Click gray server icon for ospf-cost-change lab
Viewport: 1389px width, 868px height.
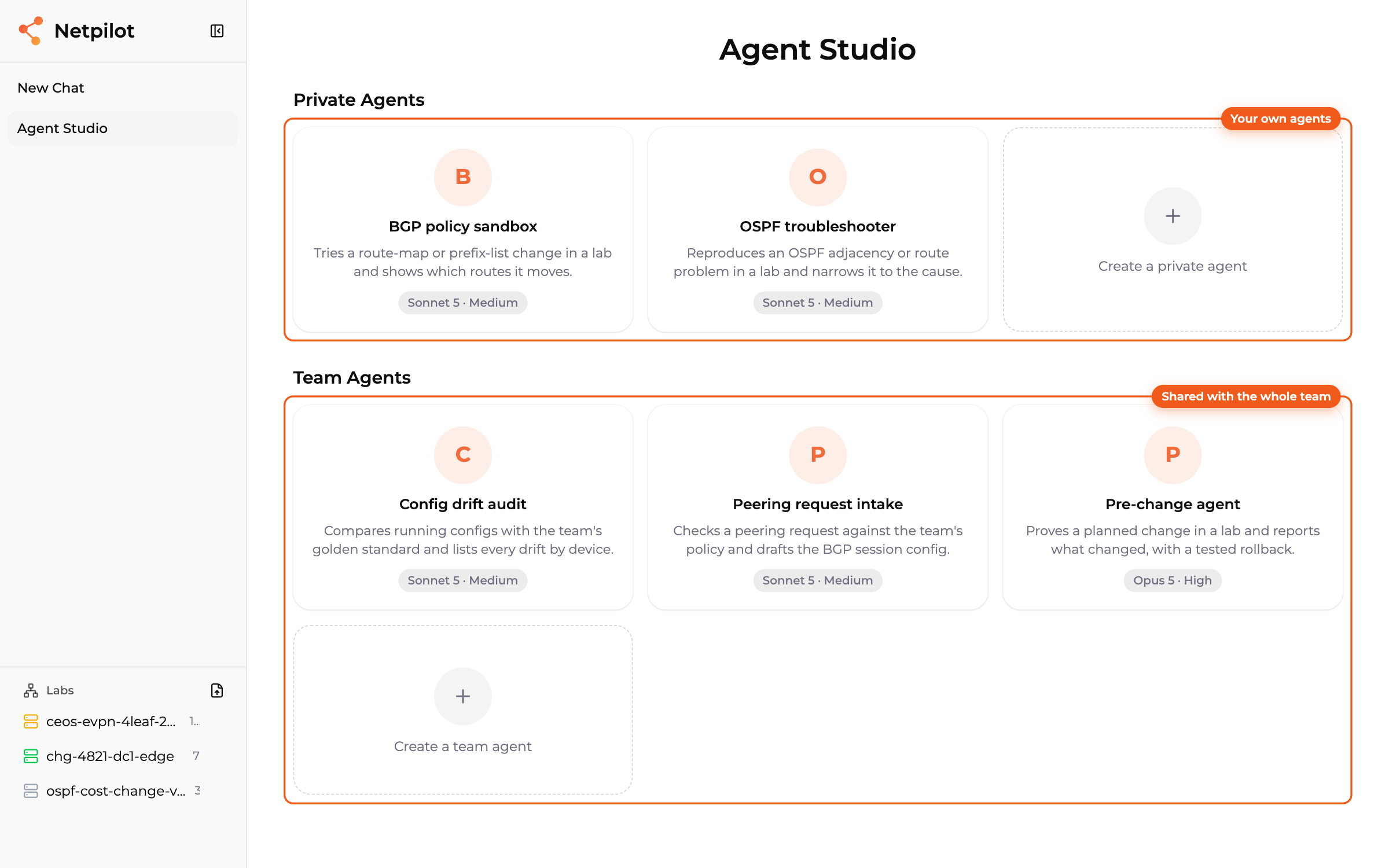[x=31, y=791]
